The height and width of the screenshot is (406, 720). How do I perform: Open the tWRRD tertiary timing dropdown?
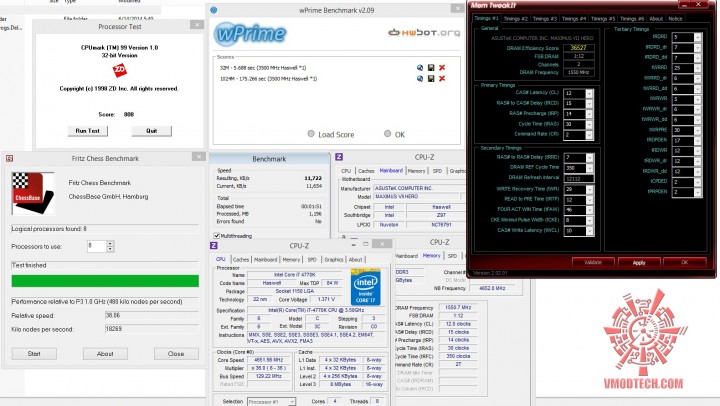[x=698, y=68]
